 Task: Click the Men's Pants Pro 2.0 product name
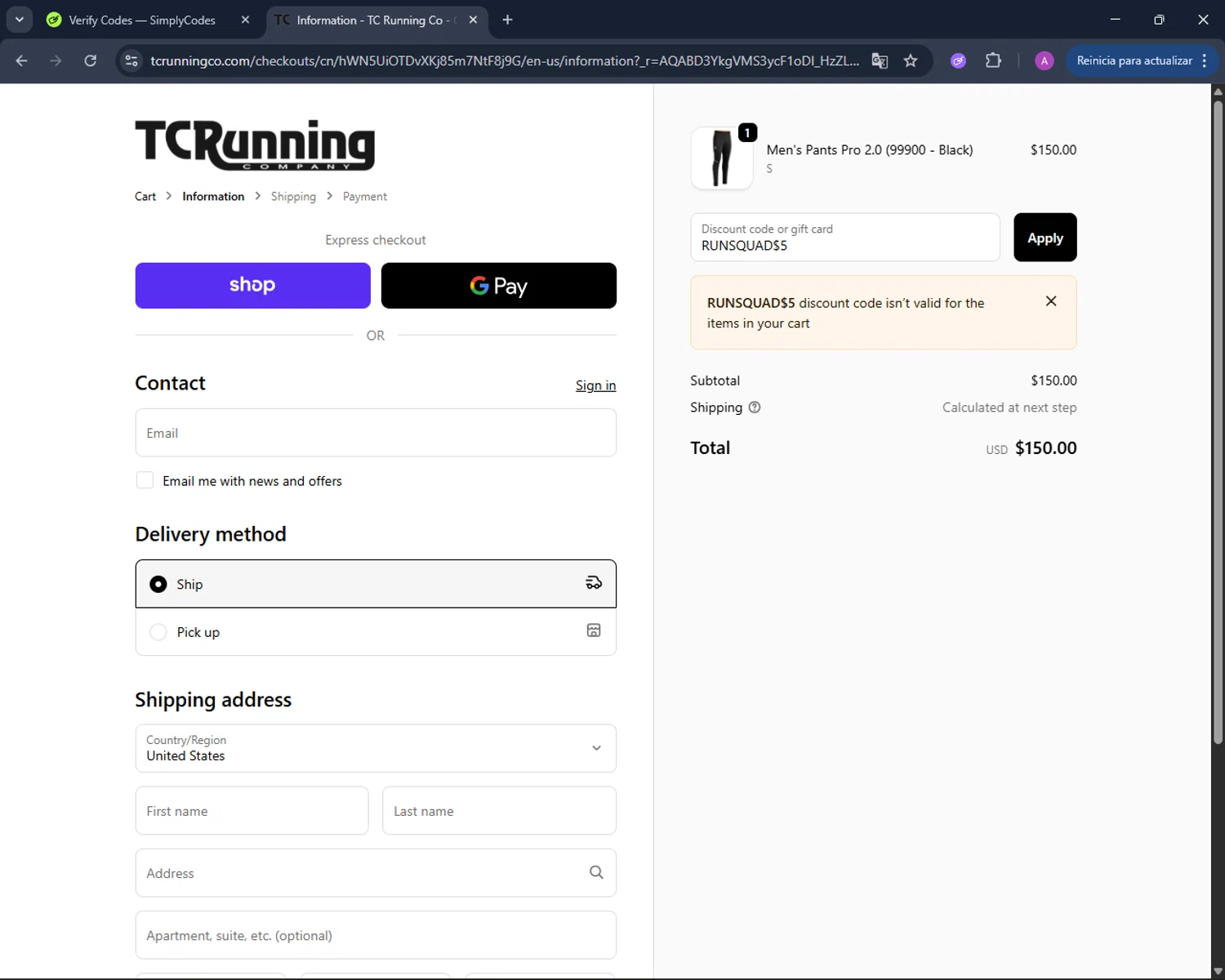tap(870, 150)
